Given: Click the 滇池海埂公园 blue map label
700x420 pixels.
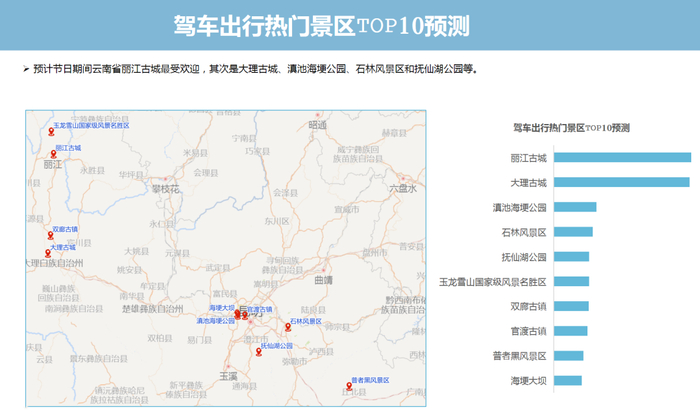Looking at the screenshot, I should [x=216, y=321].
